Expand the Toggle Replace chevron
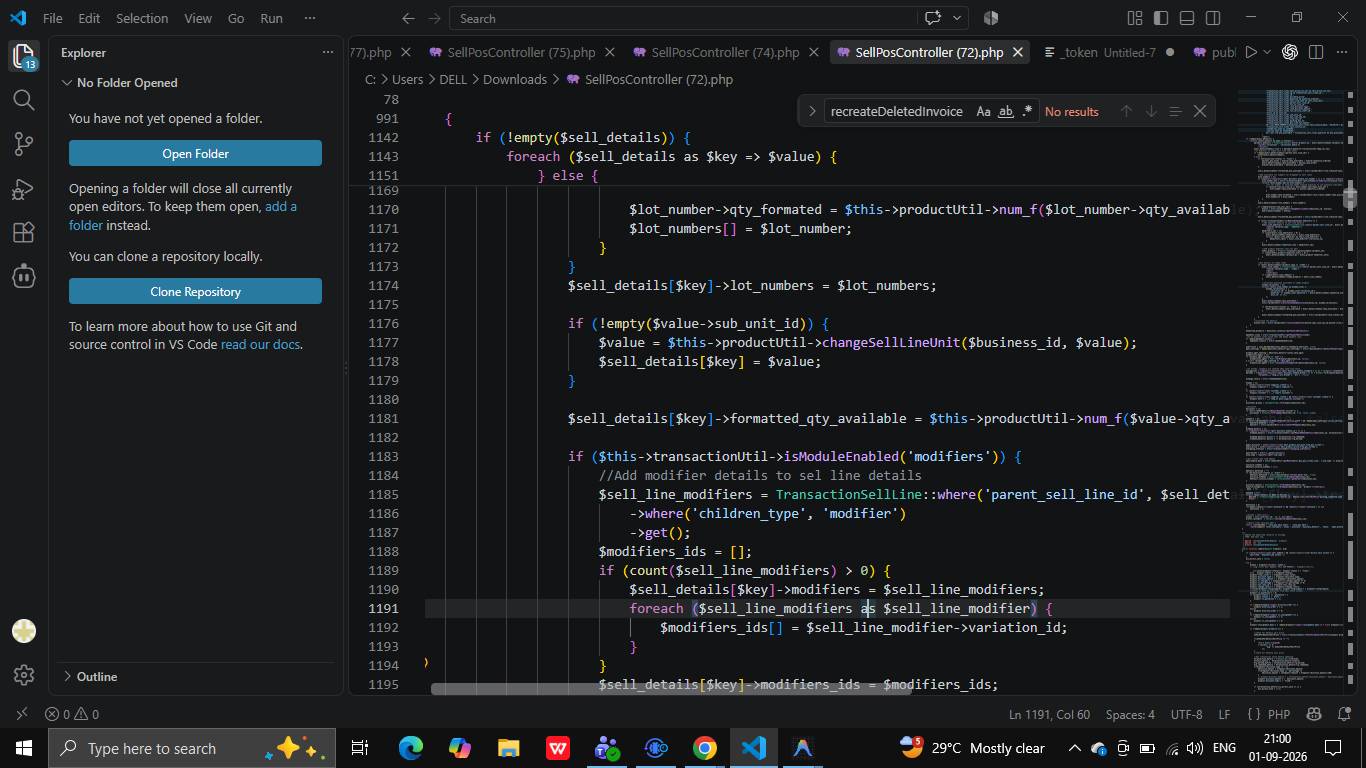The width and height of the screenshot is (1366, 768). click(x=812, y=111)
